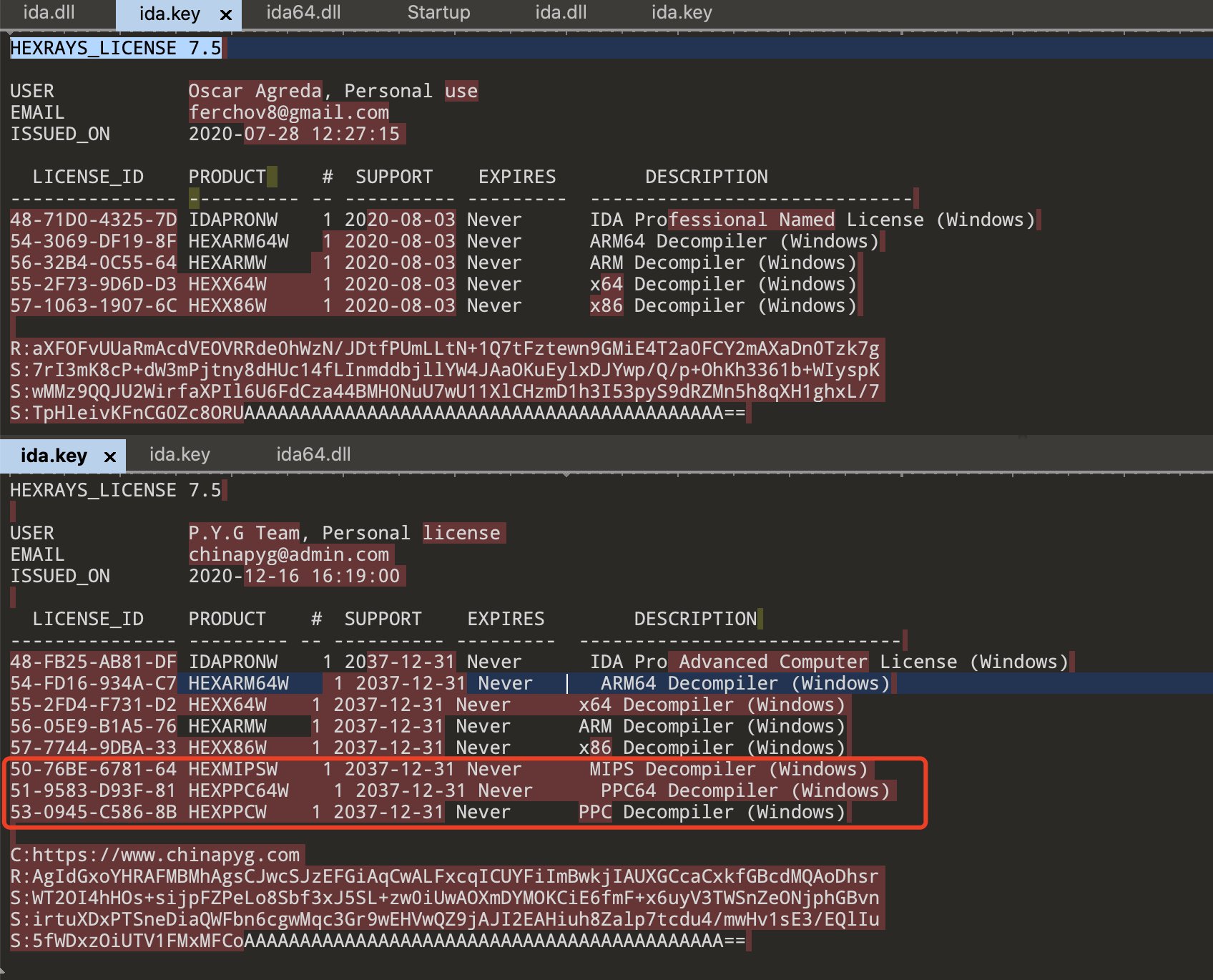Click the IDA Professional Named License description
1213x980 pixels.
(812, 220)
